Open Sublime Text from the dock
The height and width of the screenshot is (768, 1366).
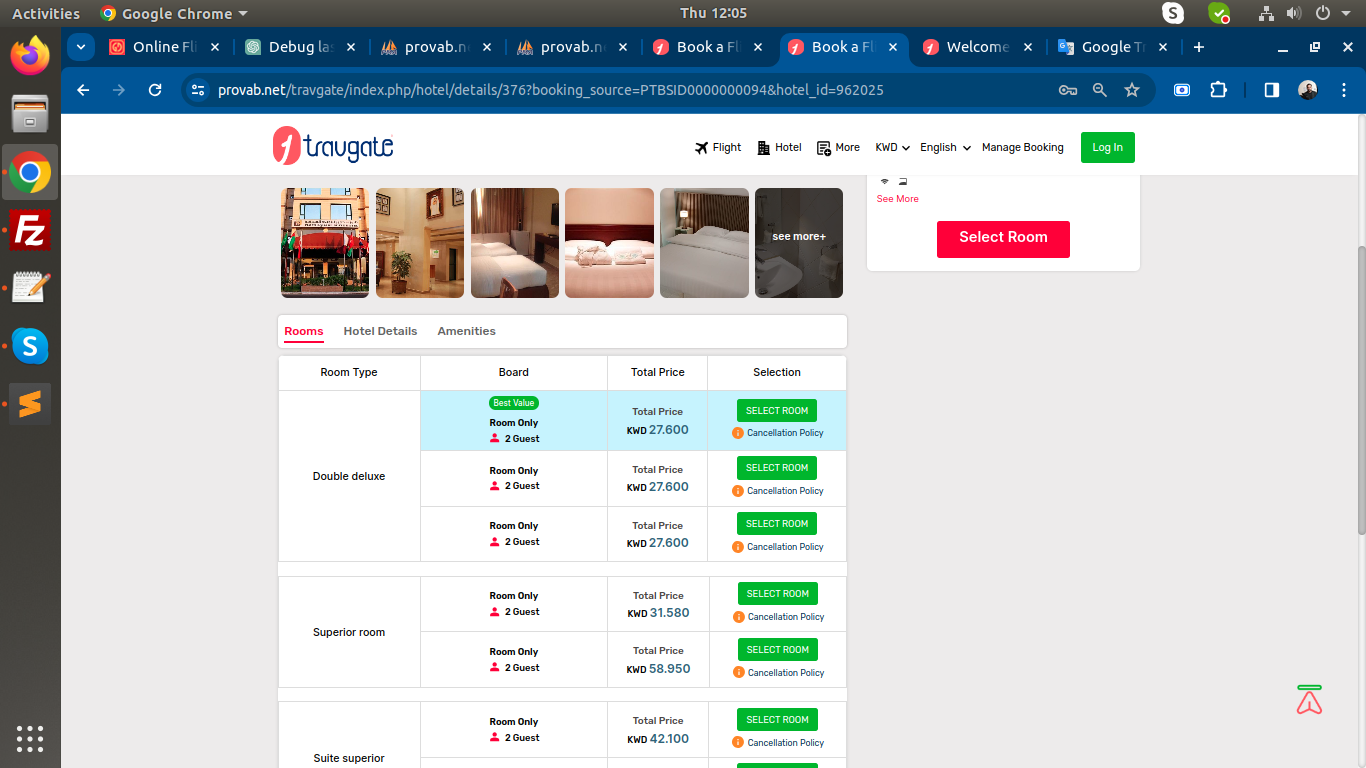(x=30, y=404)
